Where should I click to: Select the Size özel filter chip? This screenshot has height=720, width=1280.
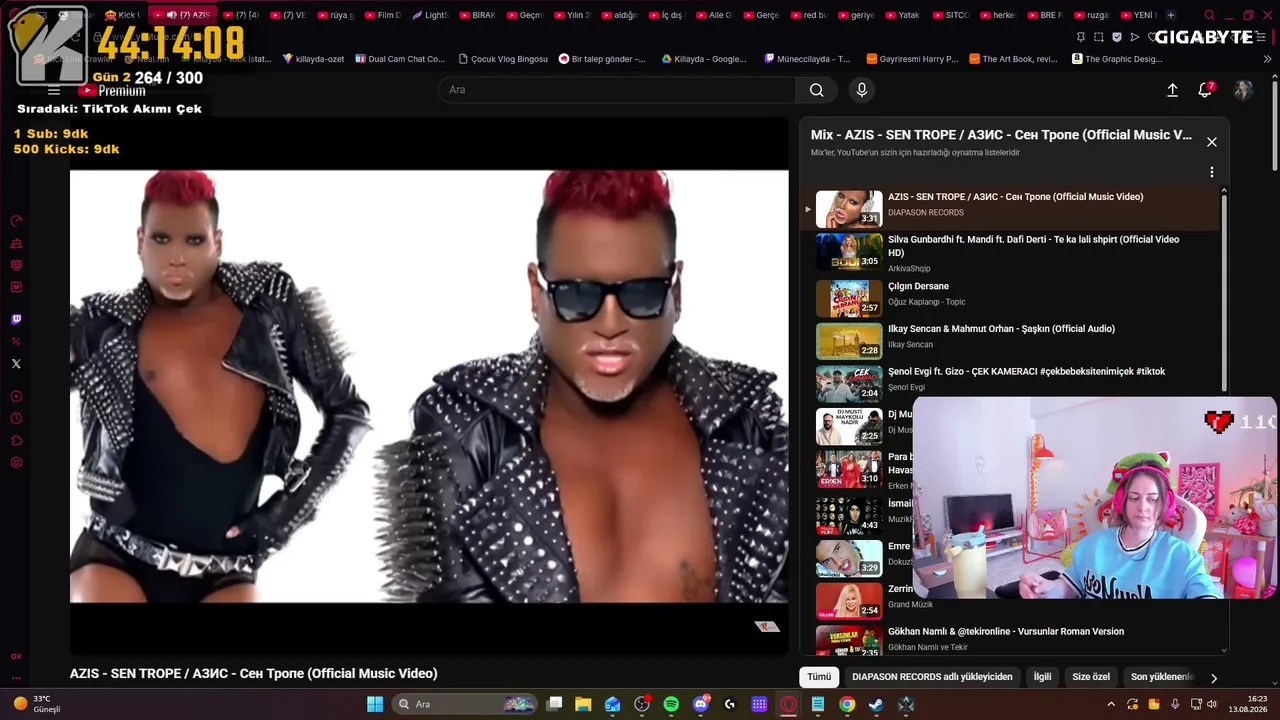coord(1091,677)
